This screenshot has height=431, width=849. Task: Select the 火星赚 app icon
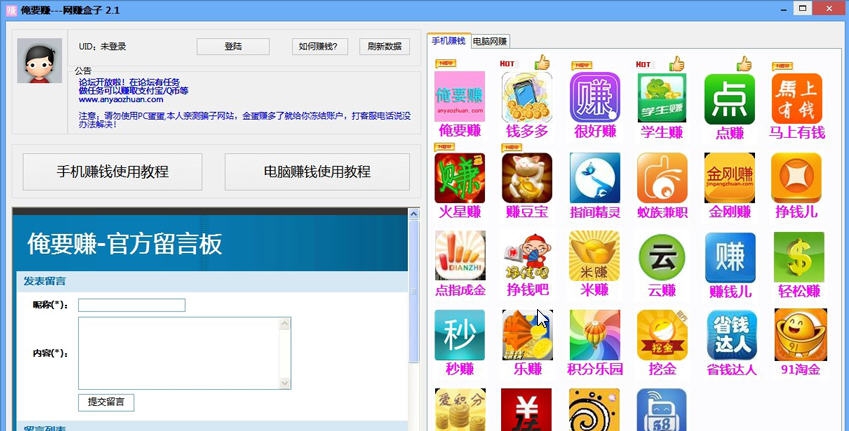click(x=460, y=178)
